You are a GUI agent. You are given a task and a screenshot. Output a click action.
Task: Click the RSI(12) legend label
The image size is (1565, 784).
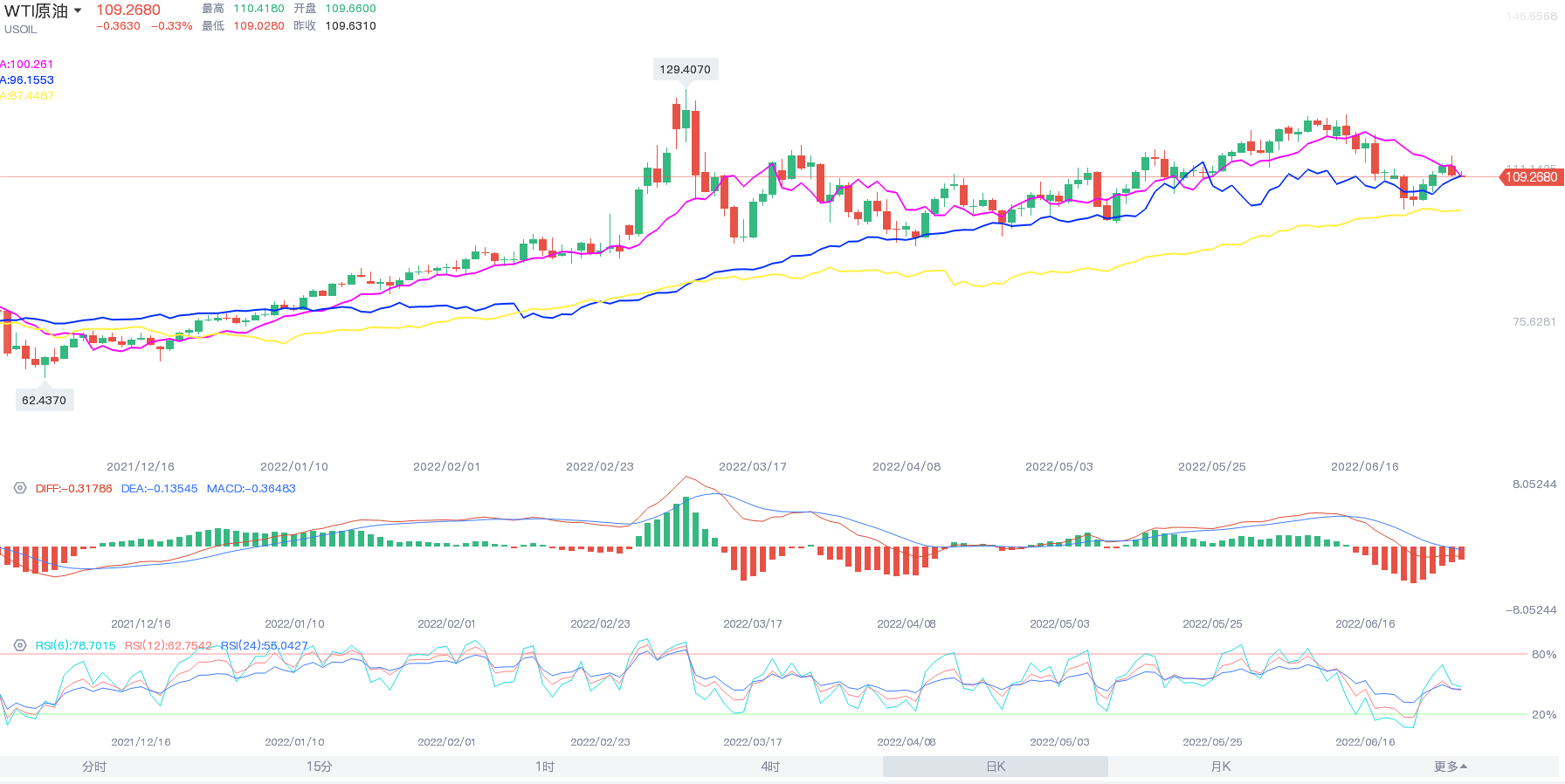click(x=168, y=646)
